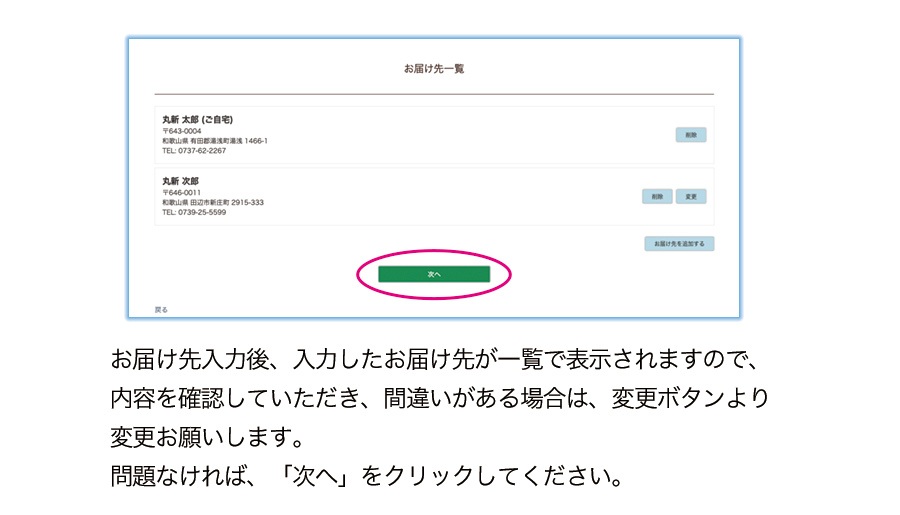Click the お届け先一覧 page heading
This screenshot has width=900, height=515.
click(x=434, y=69)
